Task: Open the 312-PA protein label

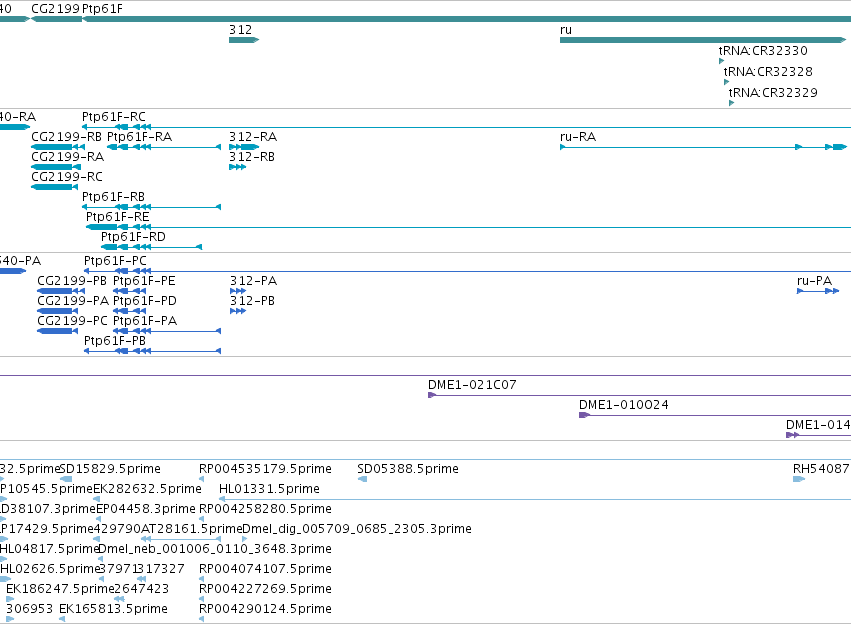Action: pyautogui.click(x=253, y=281)
